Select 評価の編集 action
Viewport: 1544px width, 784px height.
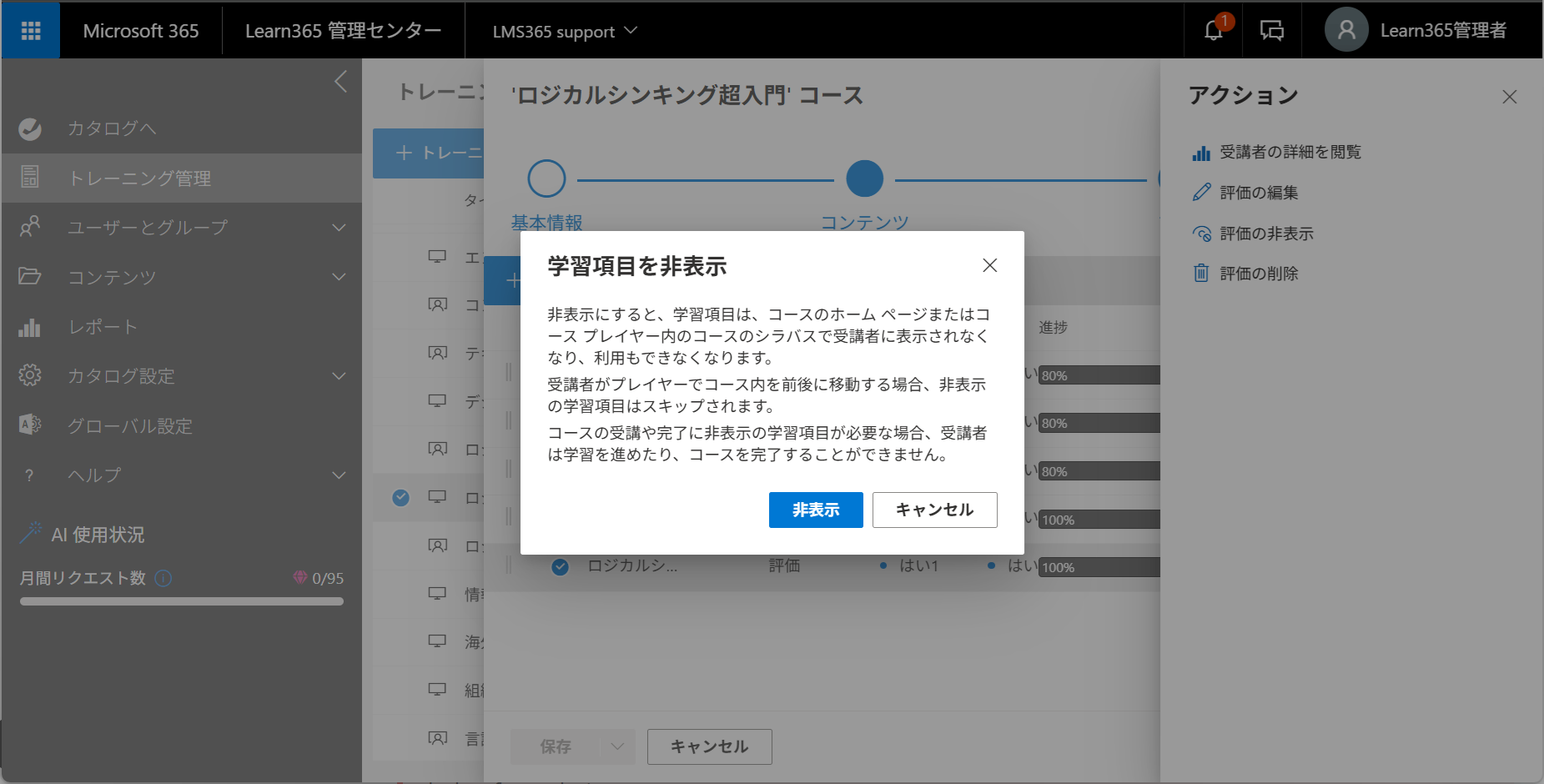(1258, 193)
